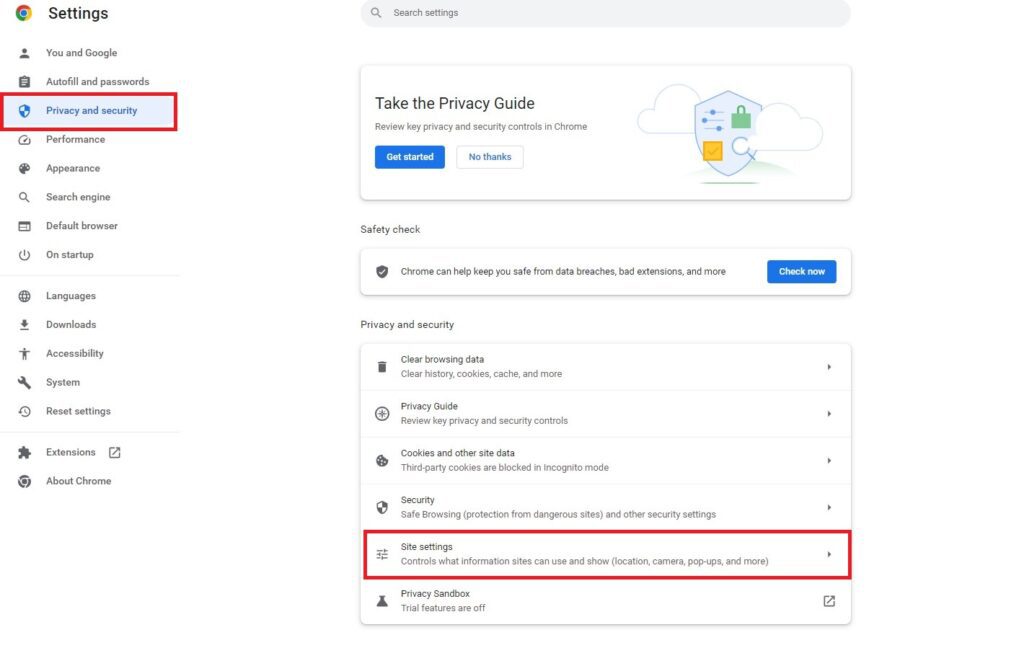Click the clipboard icon for Autofill and passwords
This screenshot has height=648, width=1024.
click(24, 82)
